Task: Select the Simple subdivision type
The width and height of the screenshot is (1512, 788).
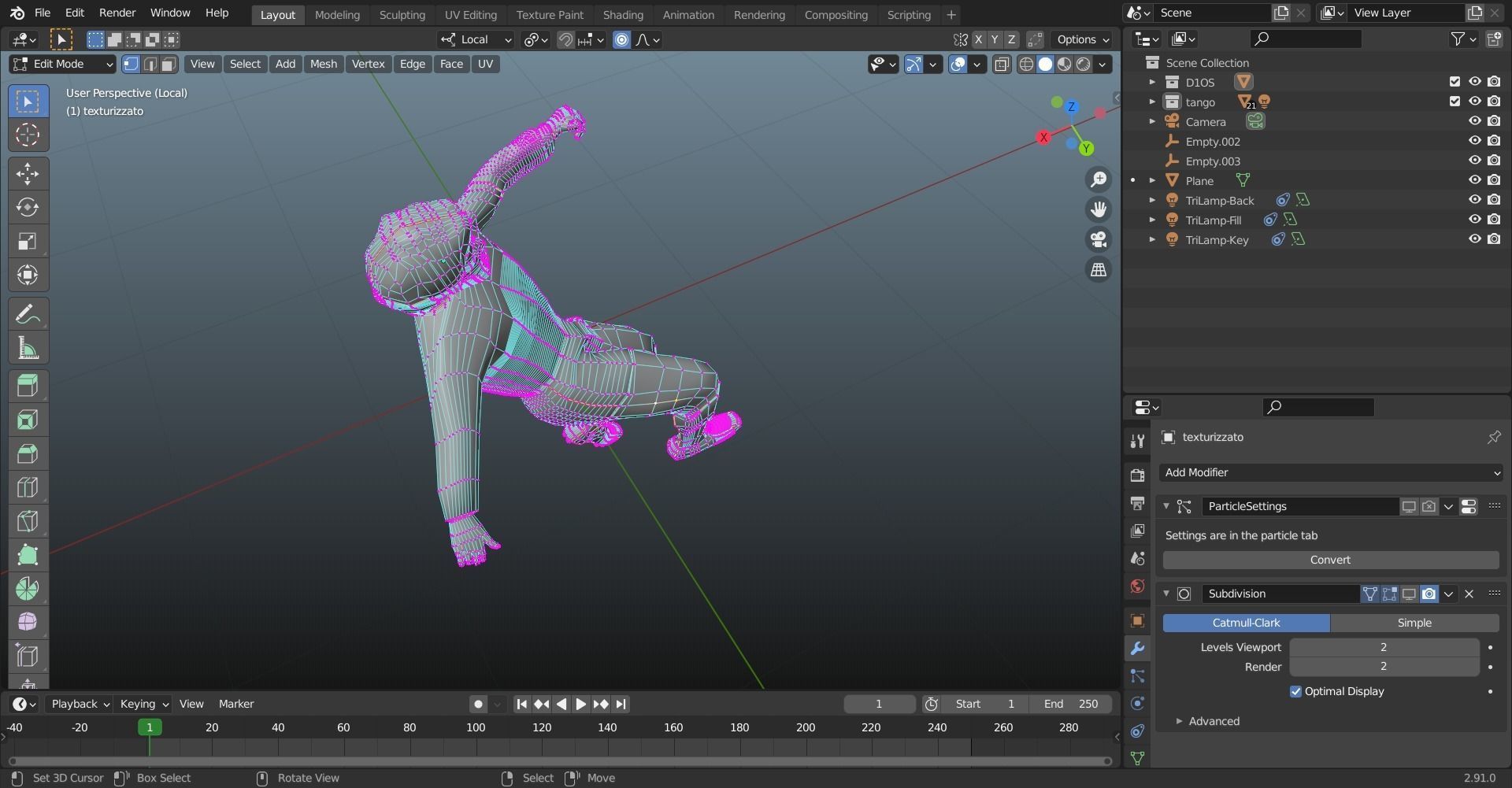Action: click(1414, 623)
